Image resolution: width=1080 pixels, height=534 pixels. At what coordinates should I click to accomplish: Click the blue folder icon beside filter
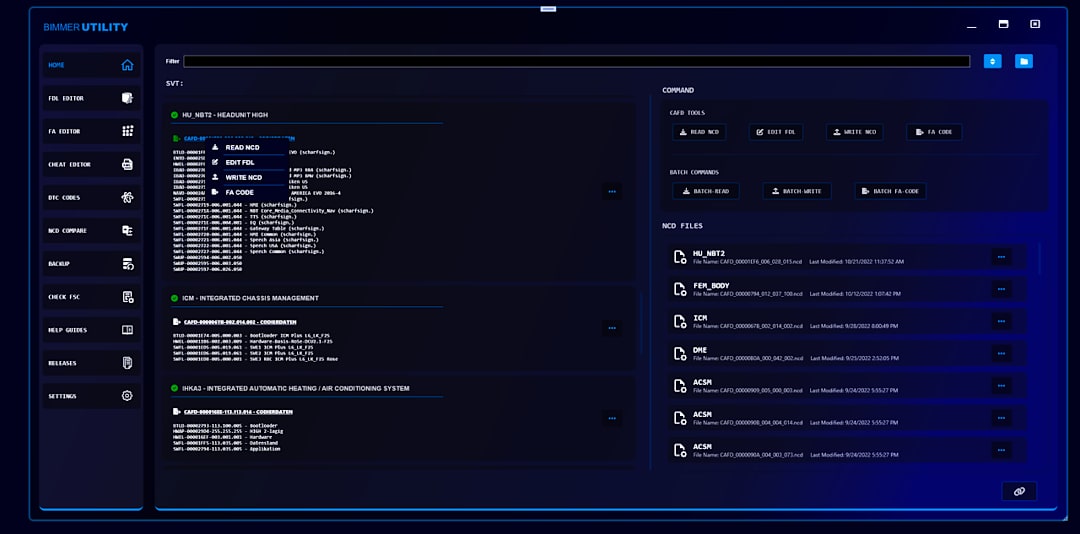coord(1023,61)
